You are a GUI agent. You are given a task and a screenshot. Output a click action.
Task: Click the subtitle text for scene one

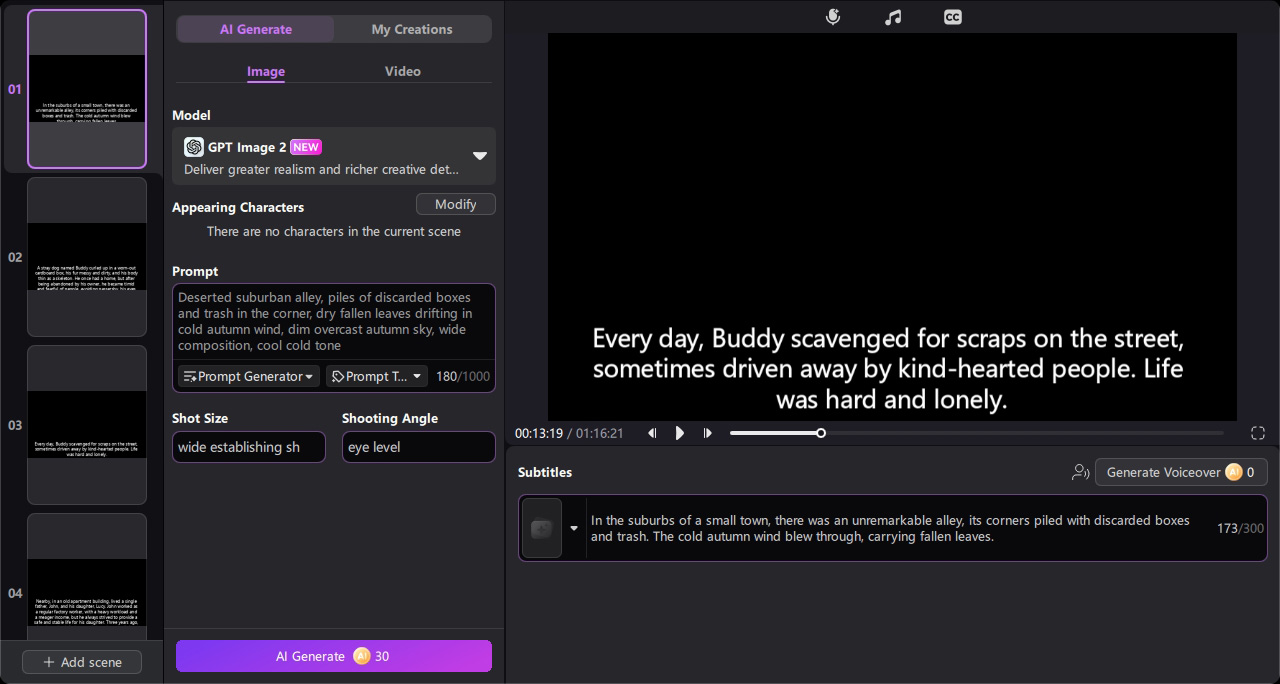[890, 528]
